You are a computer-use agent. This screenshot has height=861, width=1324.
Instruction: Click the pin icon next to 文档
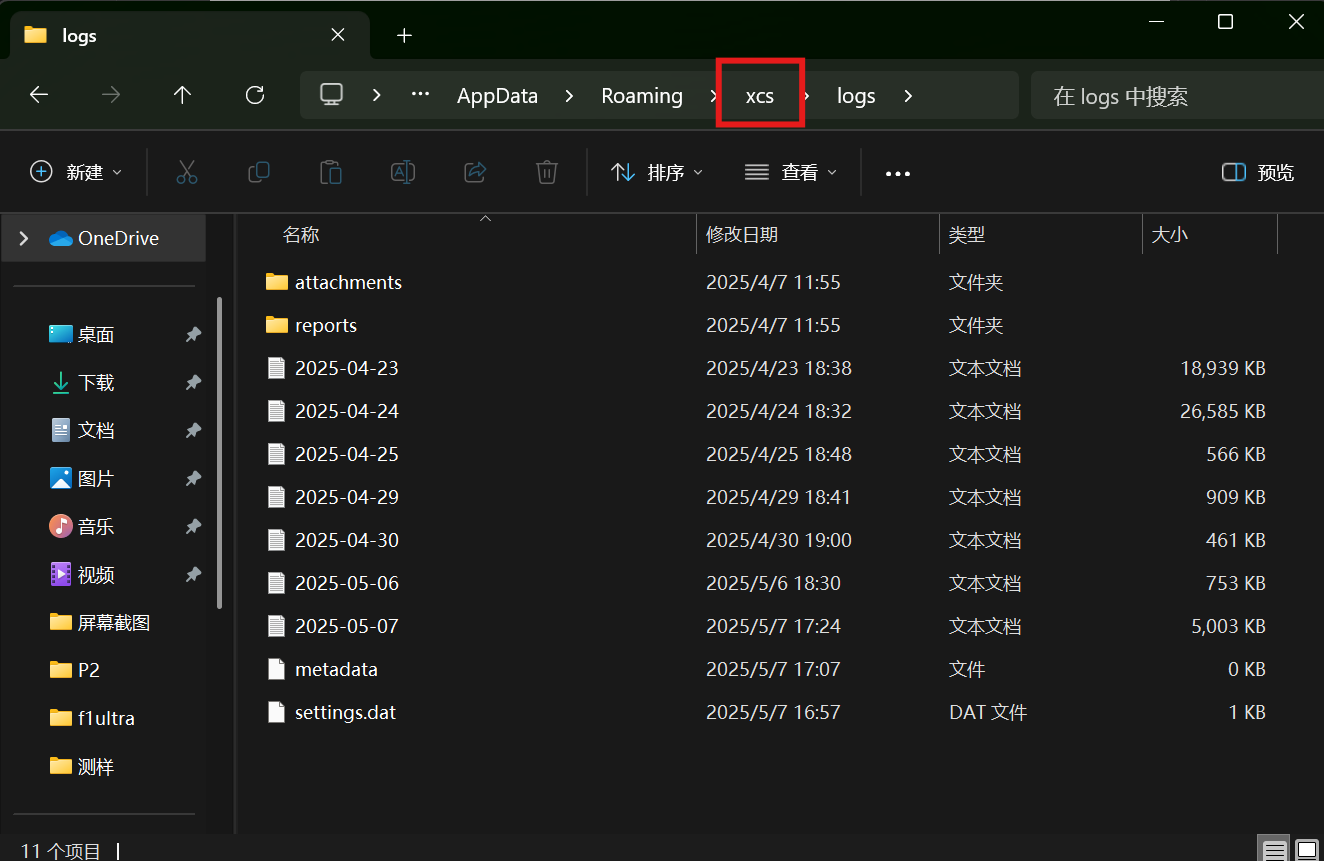click(193, 431)
